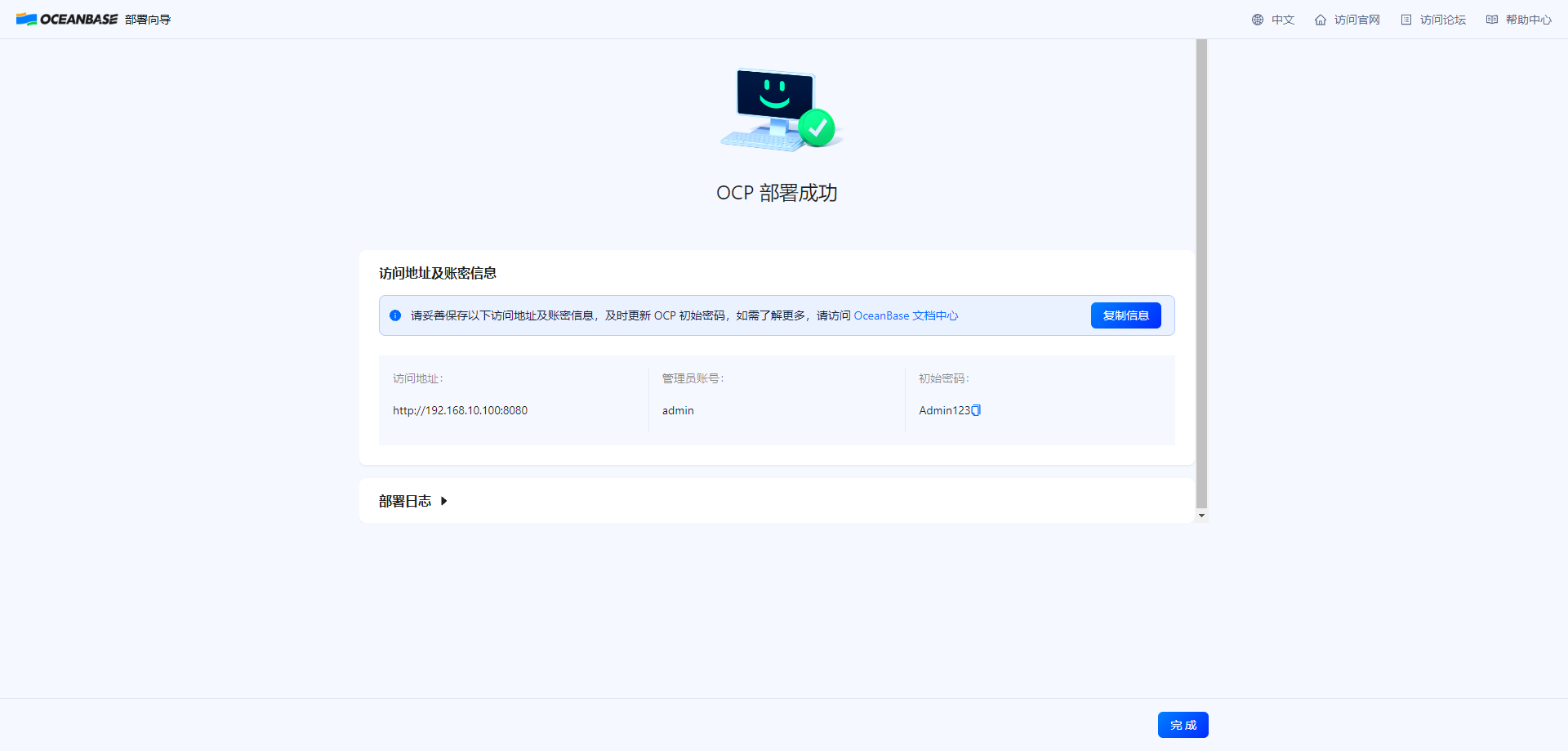Open the OceanBase 文档中心 link
The height and width of the screenshot is (751, 1568).
[x=906, y=315]
